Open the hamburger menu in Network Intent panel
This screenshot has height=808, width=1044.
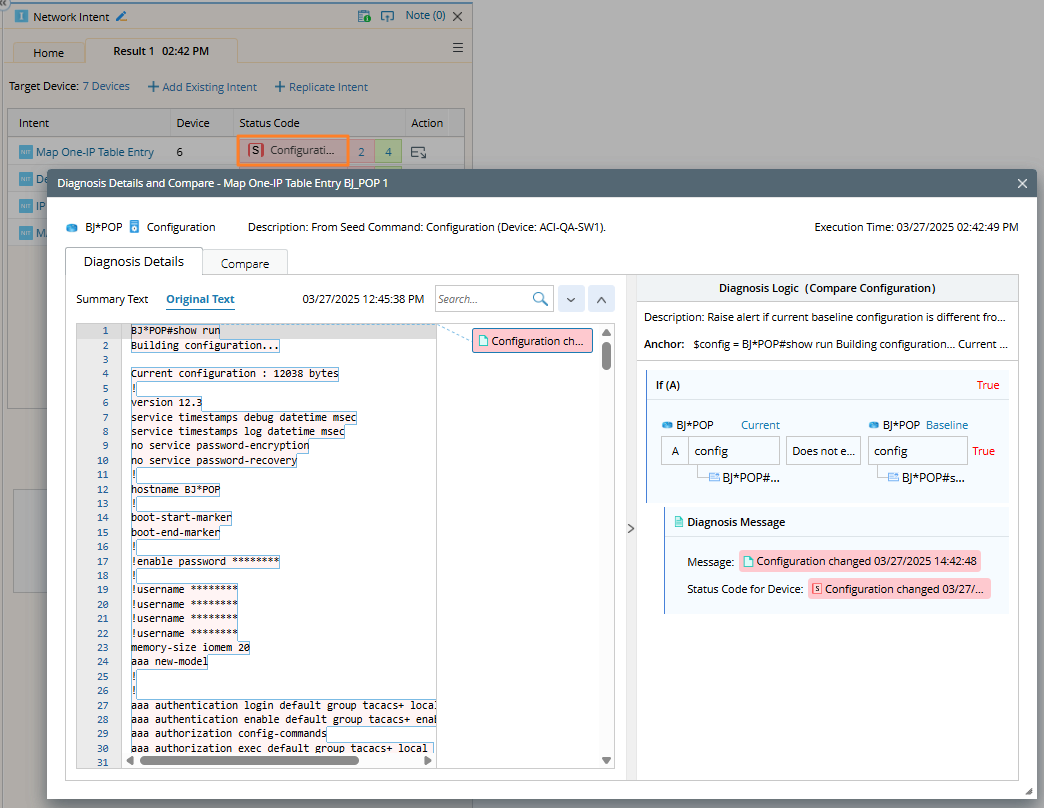(458, 48)
